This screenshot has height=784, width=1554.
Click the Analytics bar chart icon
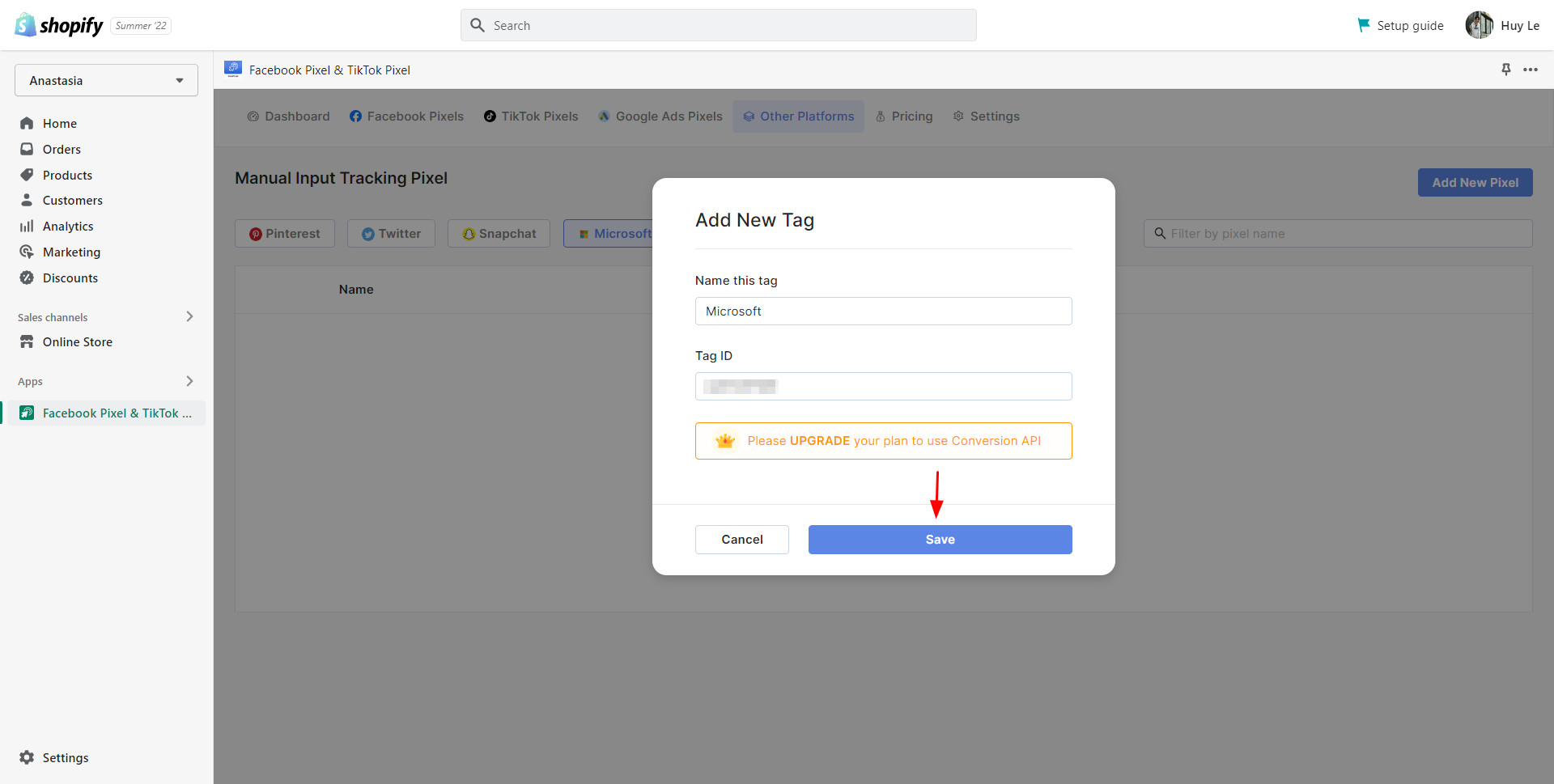(x=27, y=226)
